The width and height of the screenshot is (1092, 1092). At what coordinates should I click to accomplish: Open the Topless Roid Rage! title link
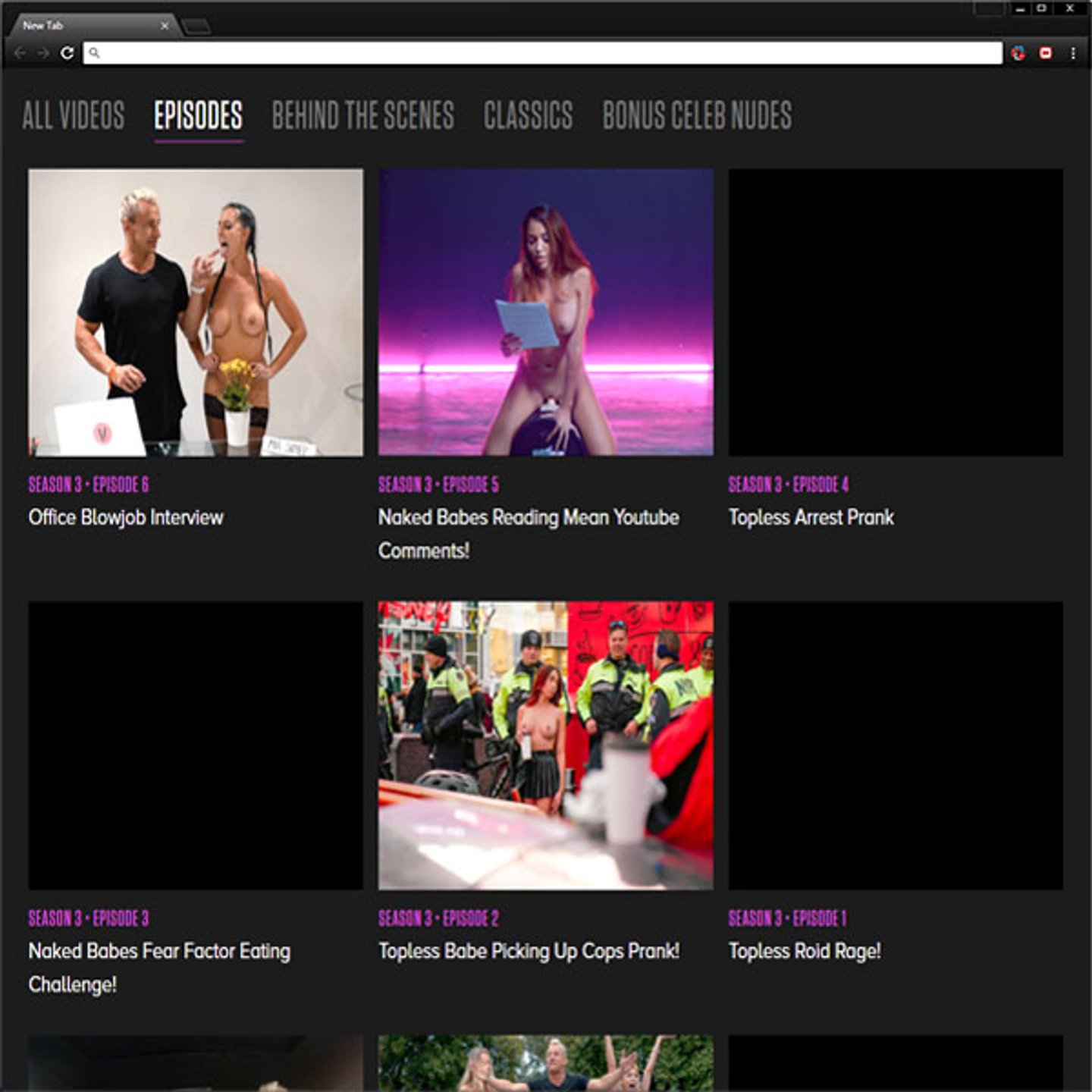click(805, 951)
